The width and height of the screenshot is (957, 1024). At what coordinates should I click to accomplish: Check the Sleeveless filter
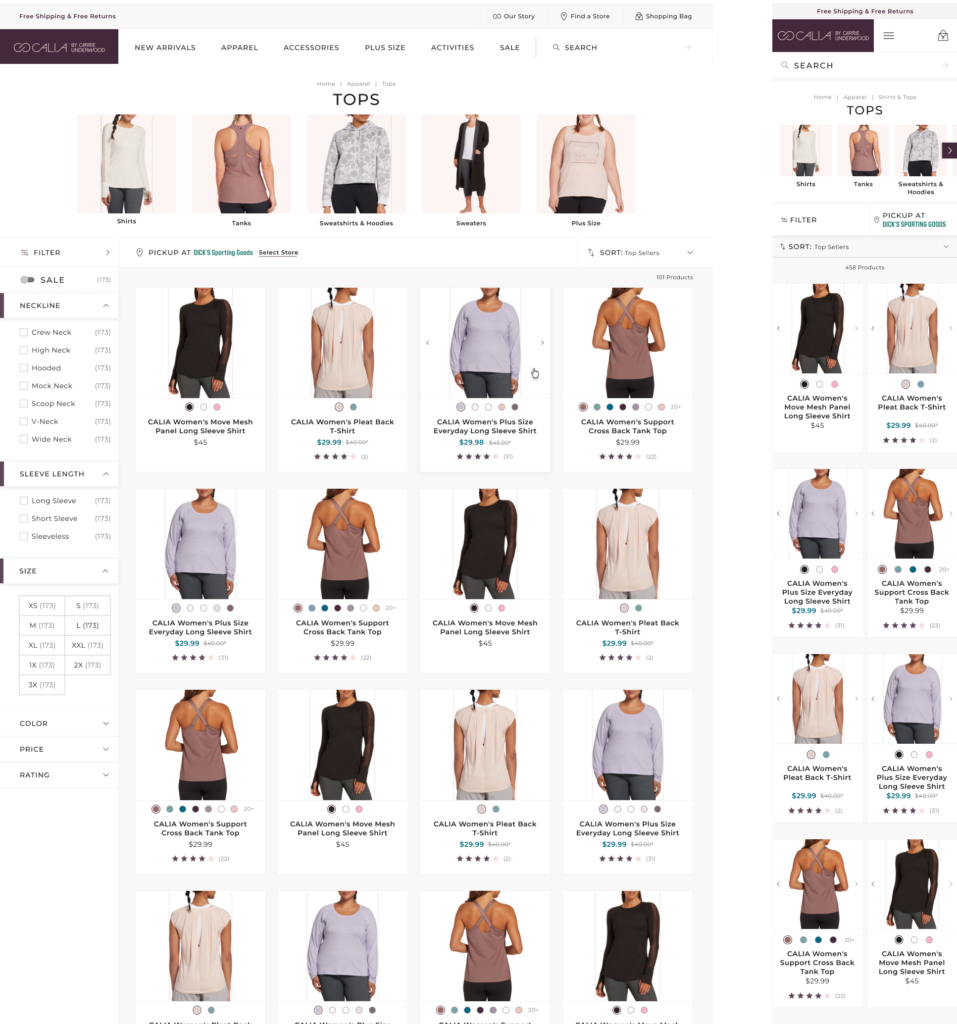pos(24,536)
